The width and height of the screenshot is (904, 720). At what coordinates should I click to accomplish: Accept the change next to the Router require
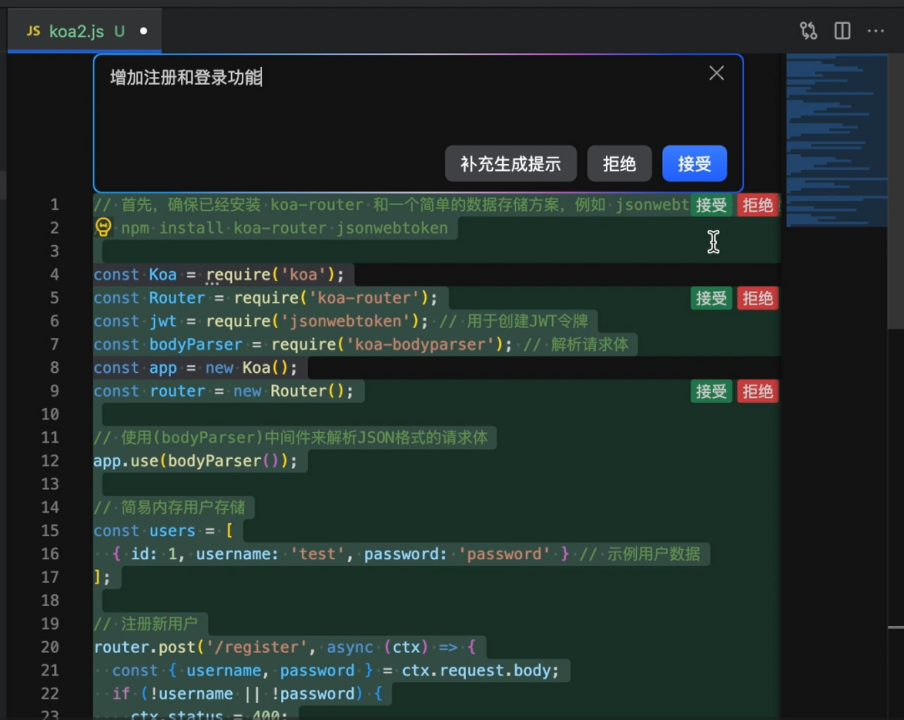point(711,297)
